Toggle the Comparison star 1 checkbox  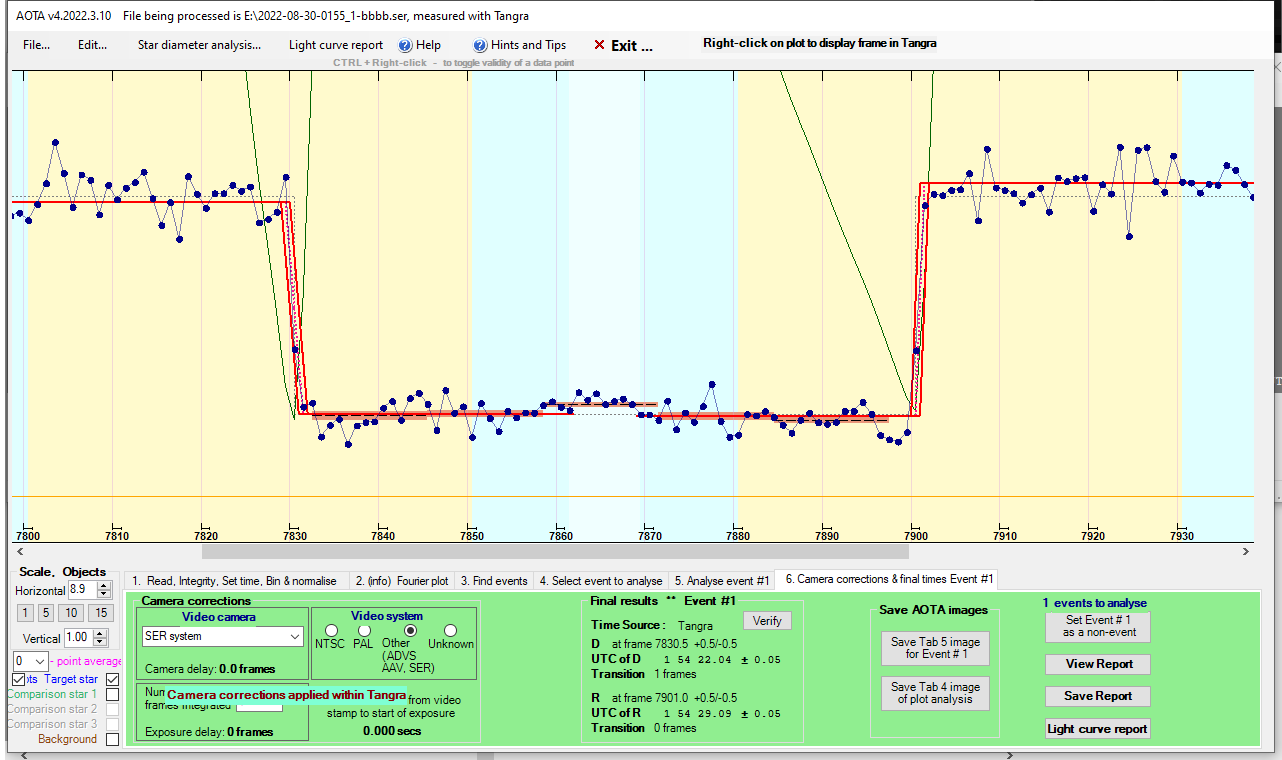click(x=112, y=694)
